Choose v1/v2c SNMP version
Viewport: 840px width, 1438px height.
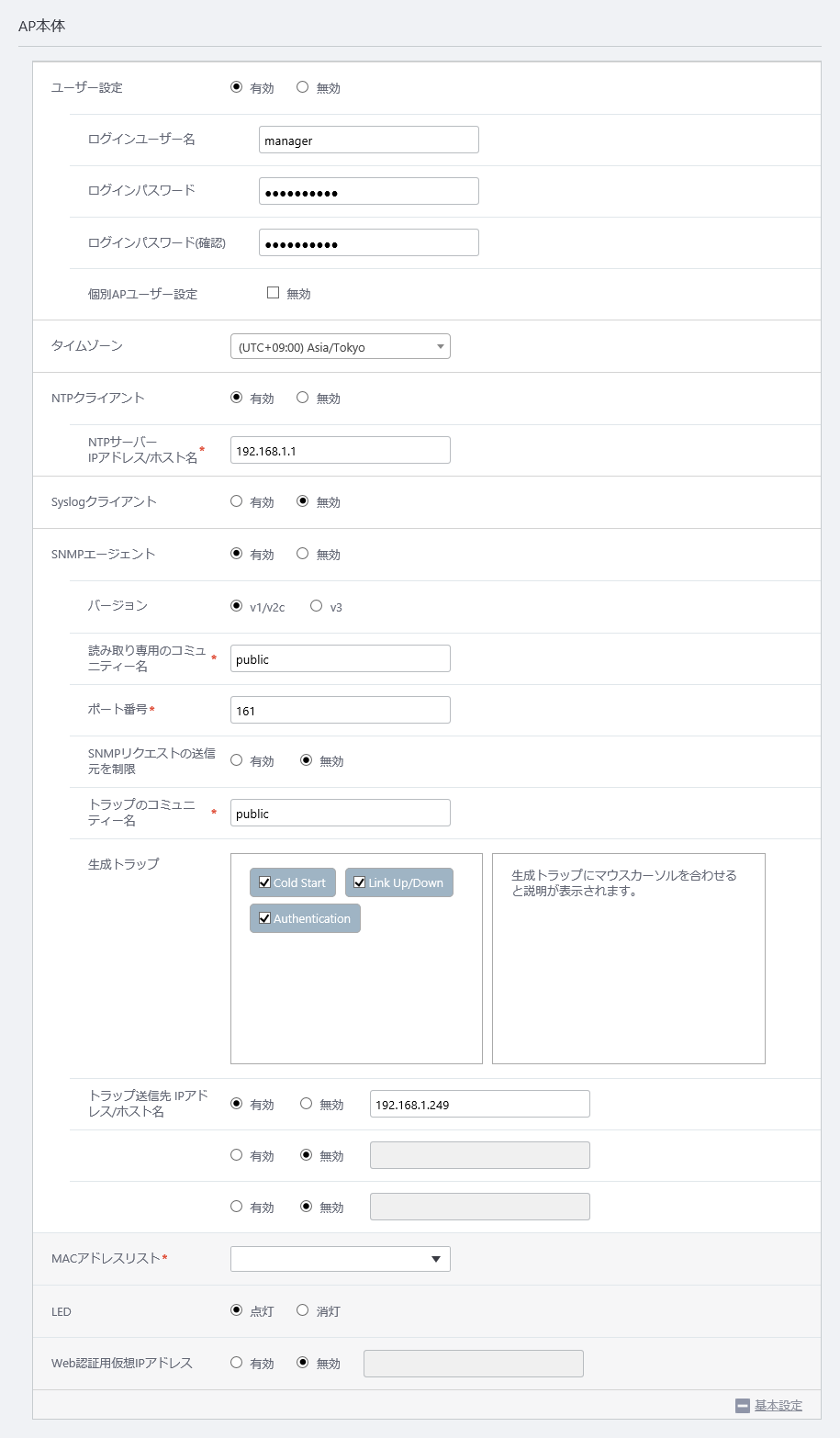pyautogui.click(x=236, y=606)
